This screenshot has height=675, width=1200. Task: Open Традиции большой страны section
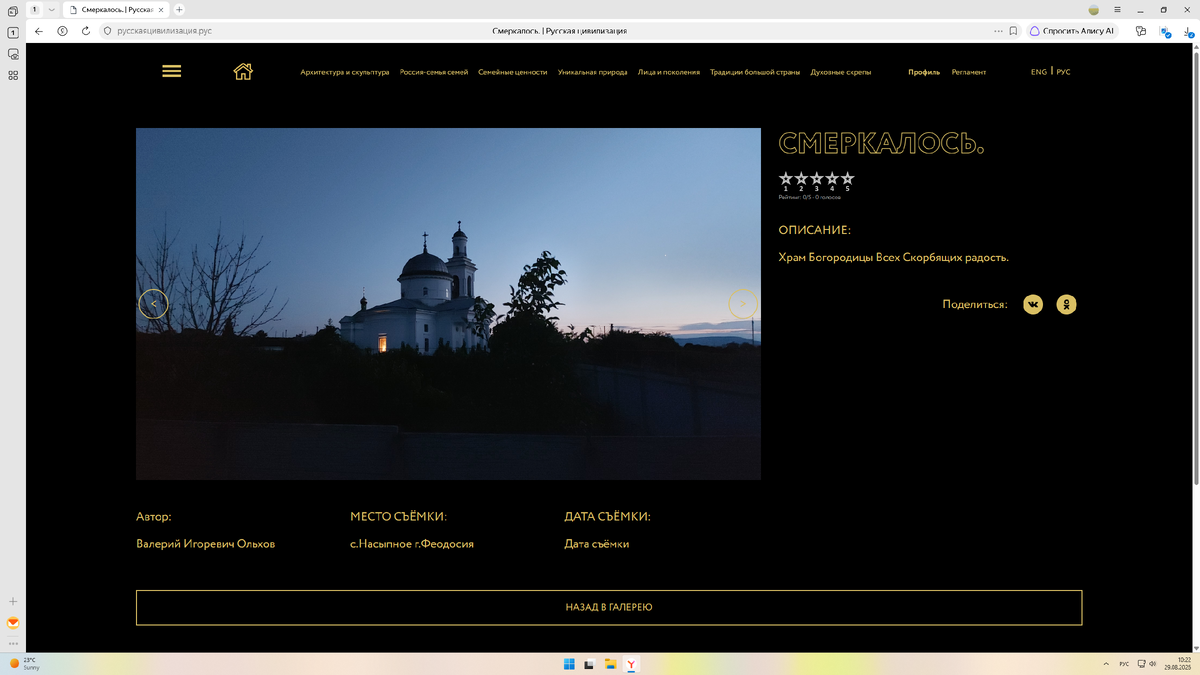point(755,72)
